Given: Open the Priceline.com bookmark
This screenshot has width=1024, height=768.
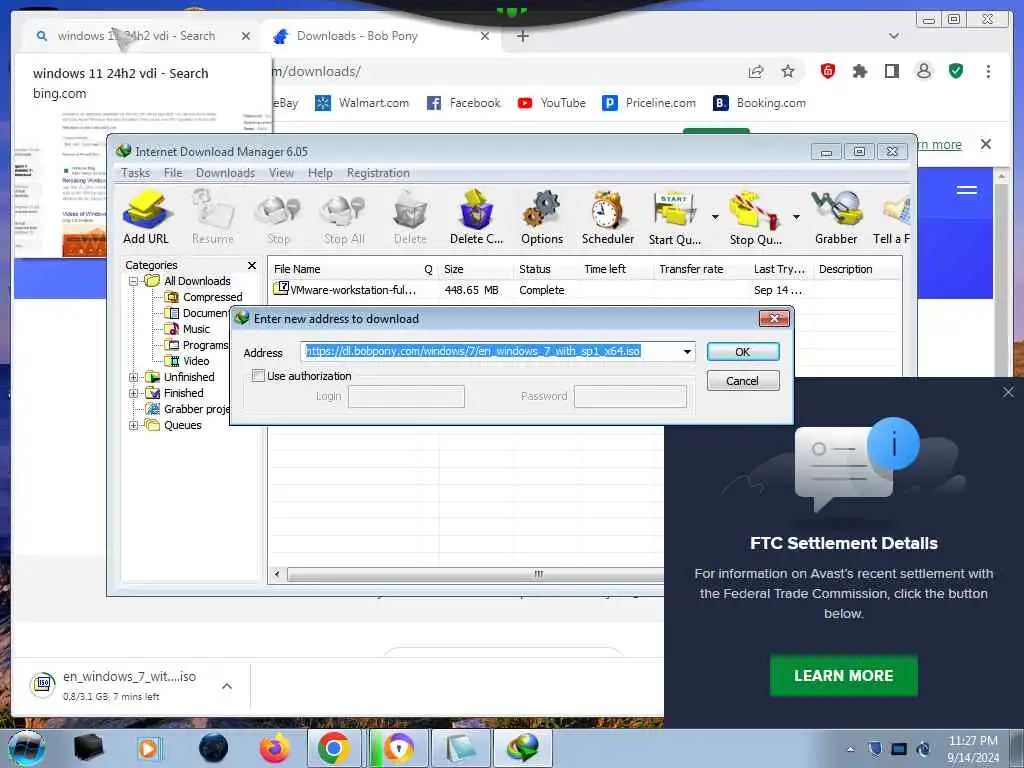Looking at the screenshot, I should point(649,103).
